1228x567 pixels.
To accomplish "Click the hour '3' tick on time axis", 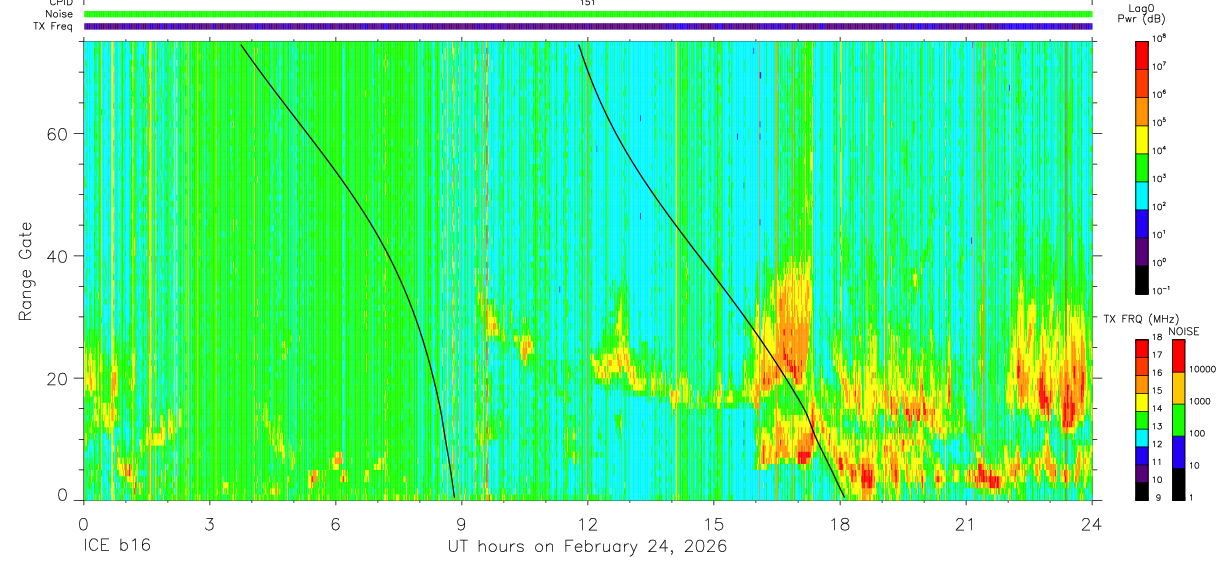I will point(209,524).
